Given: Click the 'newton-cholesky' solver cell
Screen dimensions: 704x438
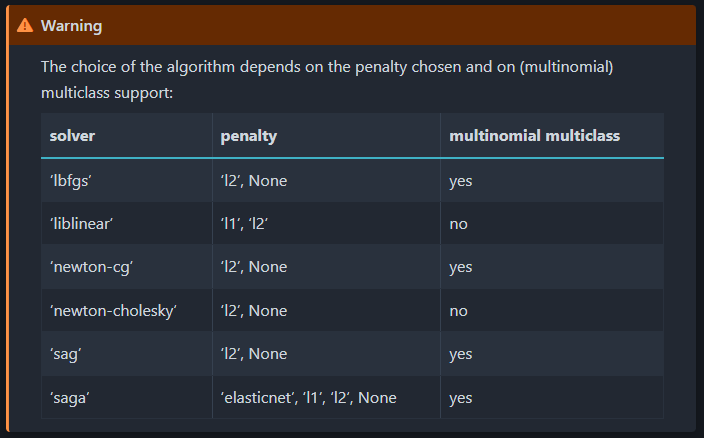Looking at the screenshot, I should [x=127, y=311].
